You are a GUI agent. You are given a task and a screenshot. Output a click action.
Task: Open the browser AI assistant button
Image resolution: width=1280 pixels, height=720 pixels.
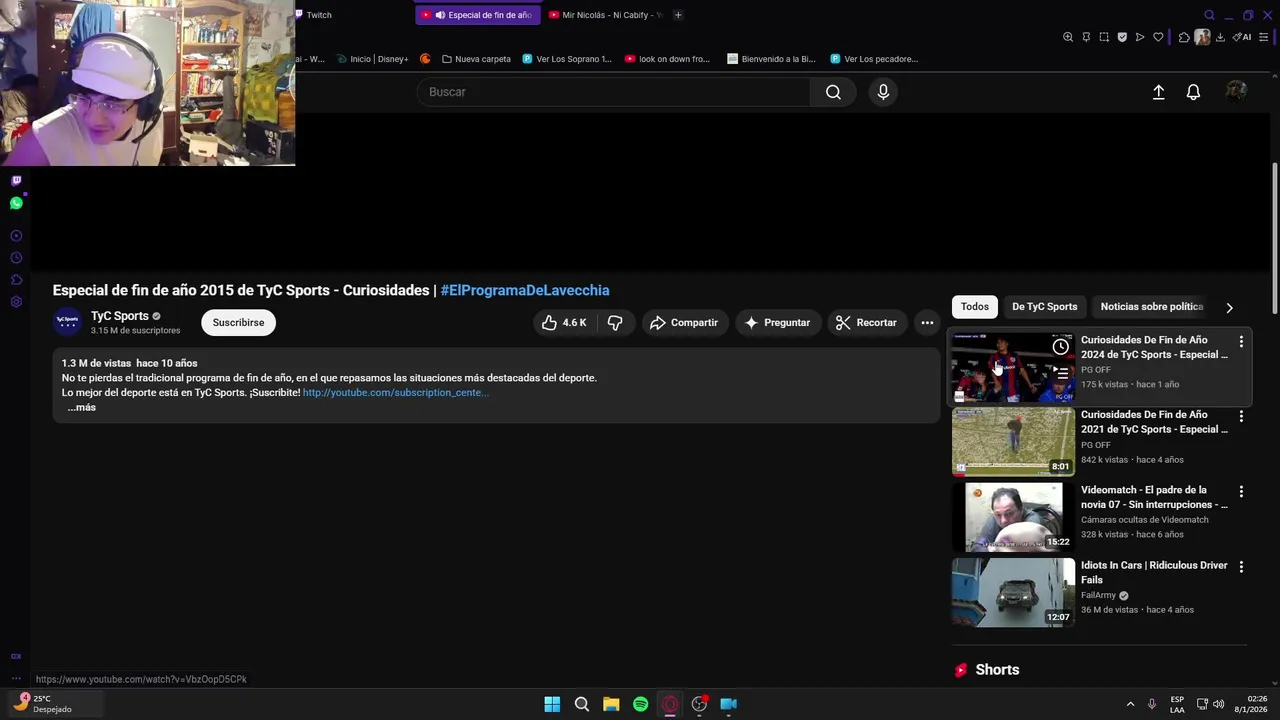point(1242,37)
